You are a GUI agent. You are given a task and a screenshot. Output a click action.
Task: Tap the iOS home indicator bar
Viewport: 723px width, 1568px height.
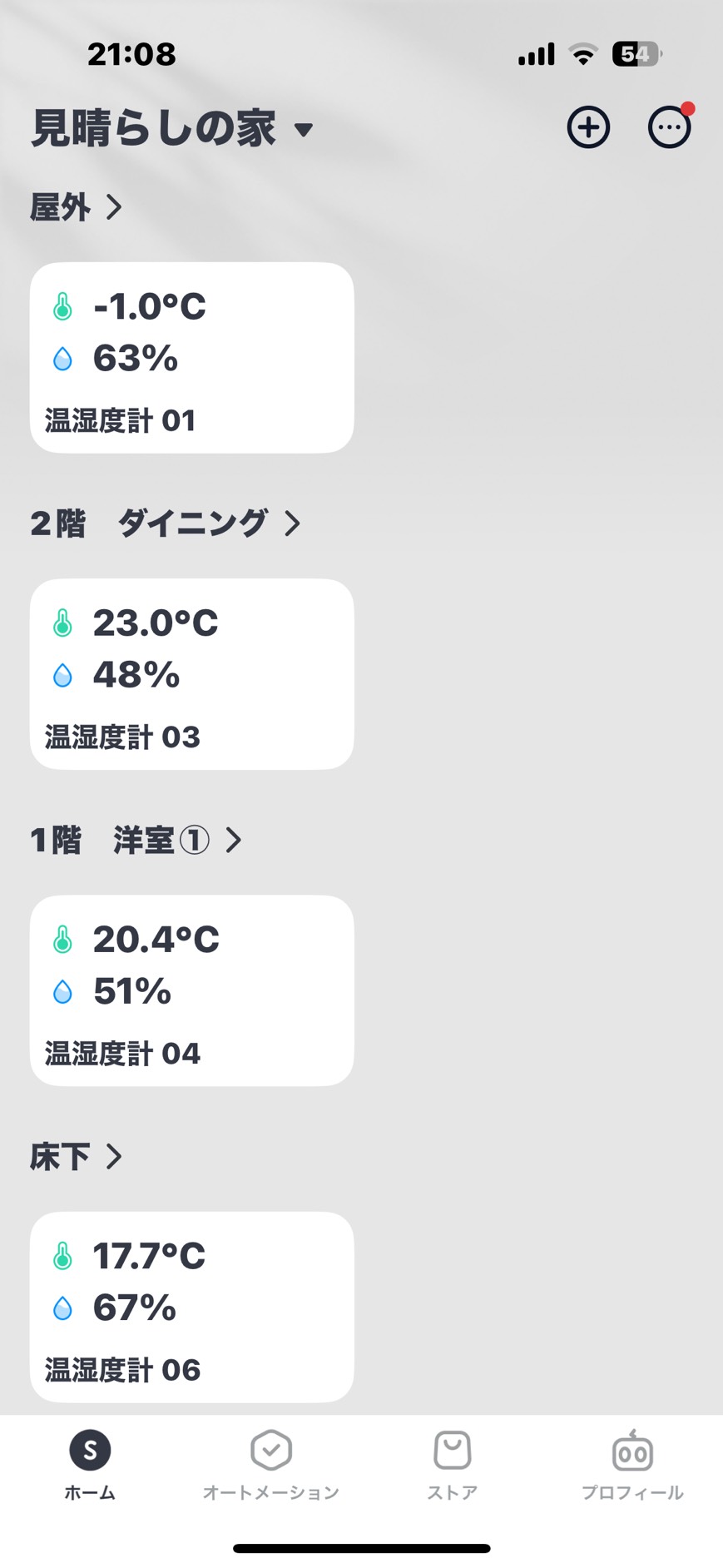(361, 1548)
